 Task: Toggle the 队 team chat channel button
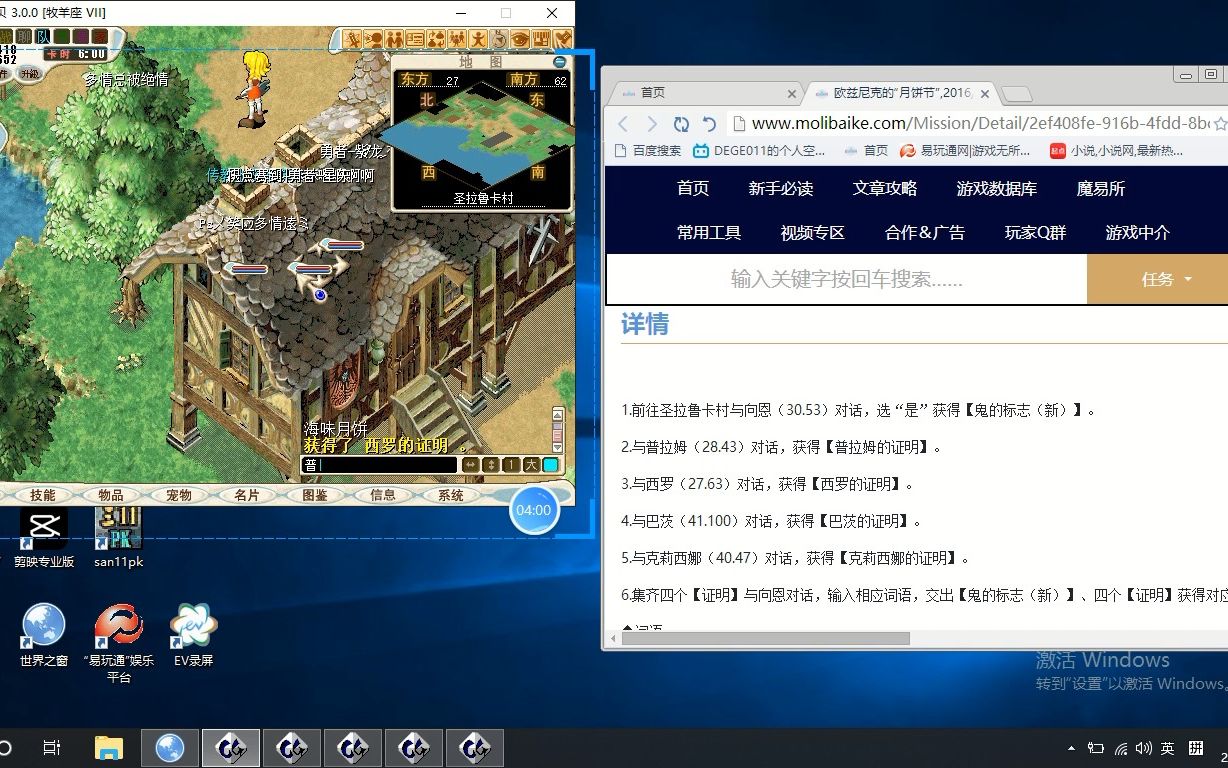point(43,36)
